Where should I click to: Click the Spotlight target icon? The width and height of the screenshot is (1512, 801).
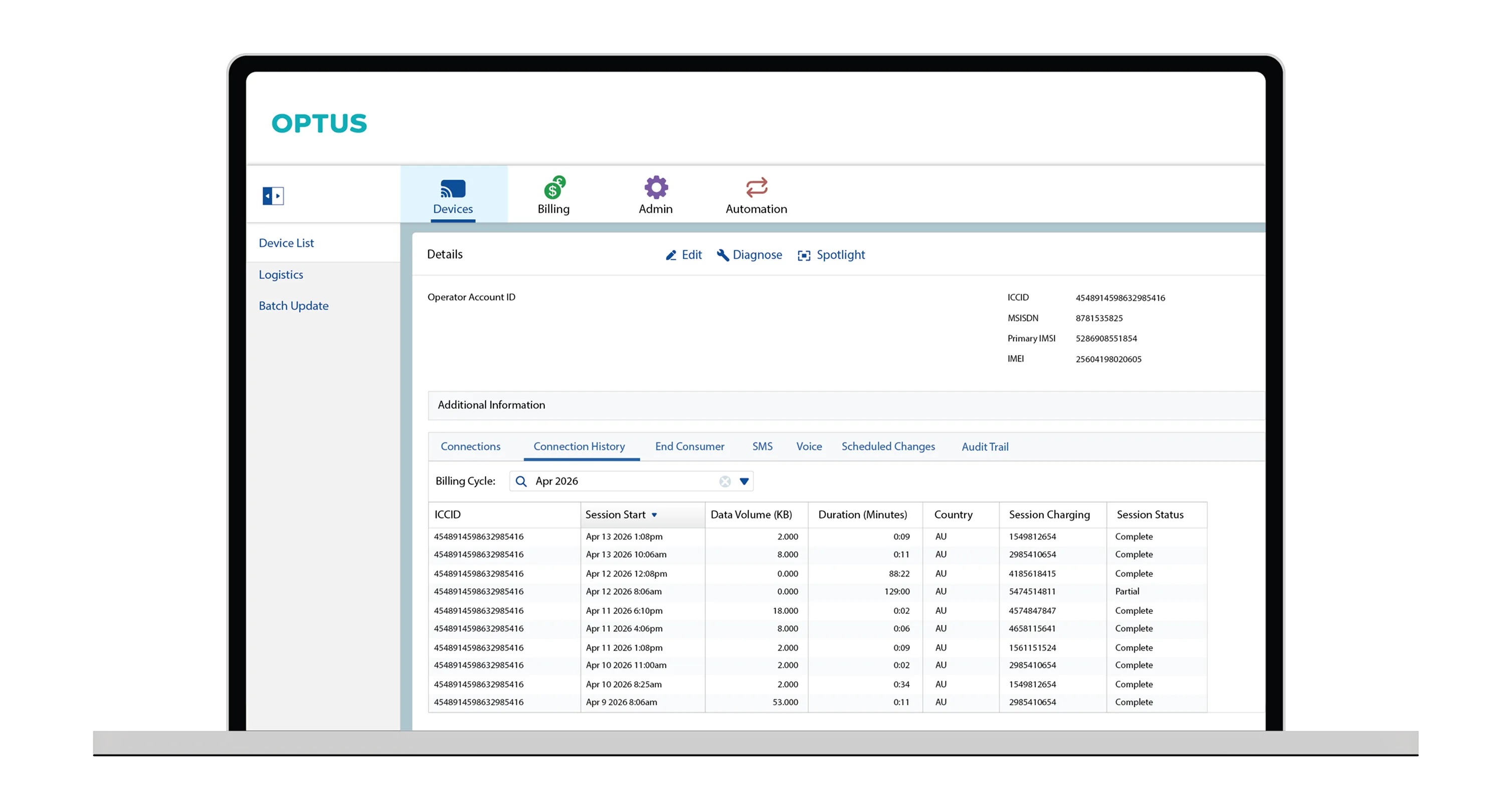pos(804,255)
